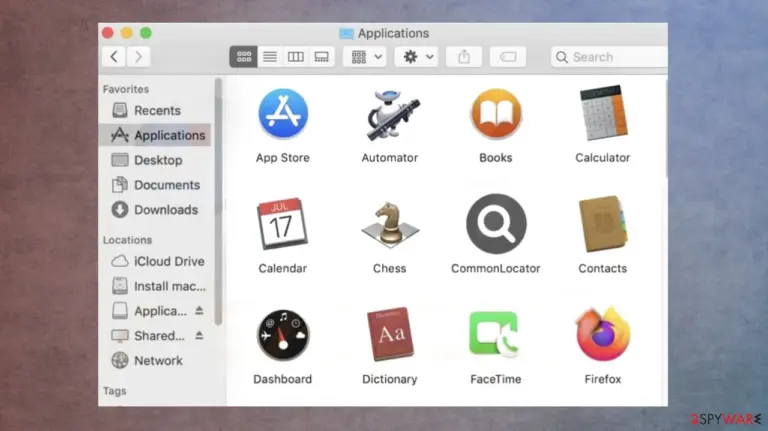Select the Firefox app icon
Screen dimensions: 768x431
point(603,334)
